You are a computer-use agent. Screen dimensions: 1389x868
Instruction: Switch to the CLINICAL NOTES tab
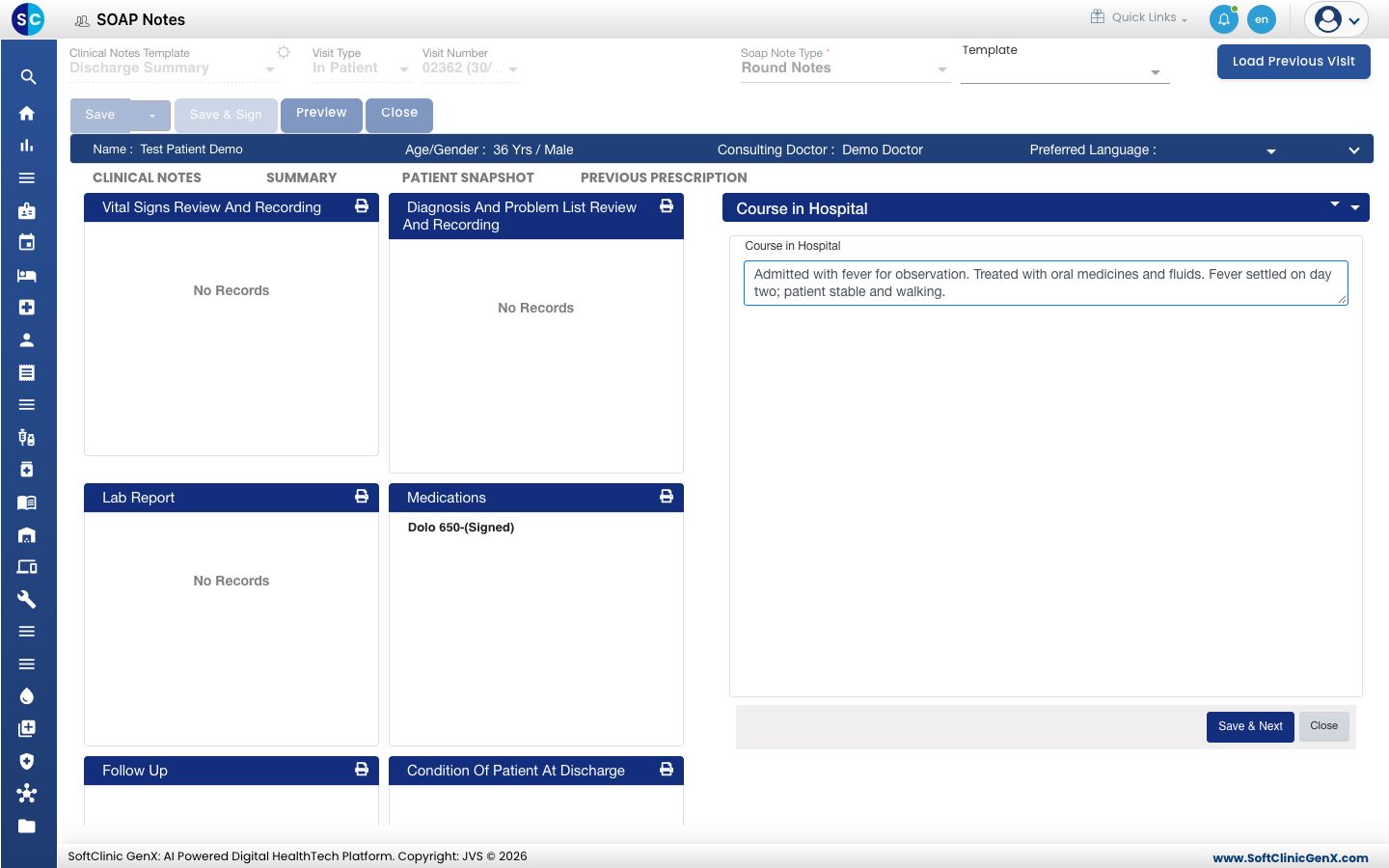[147, 177]
